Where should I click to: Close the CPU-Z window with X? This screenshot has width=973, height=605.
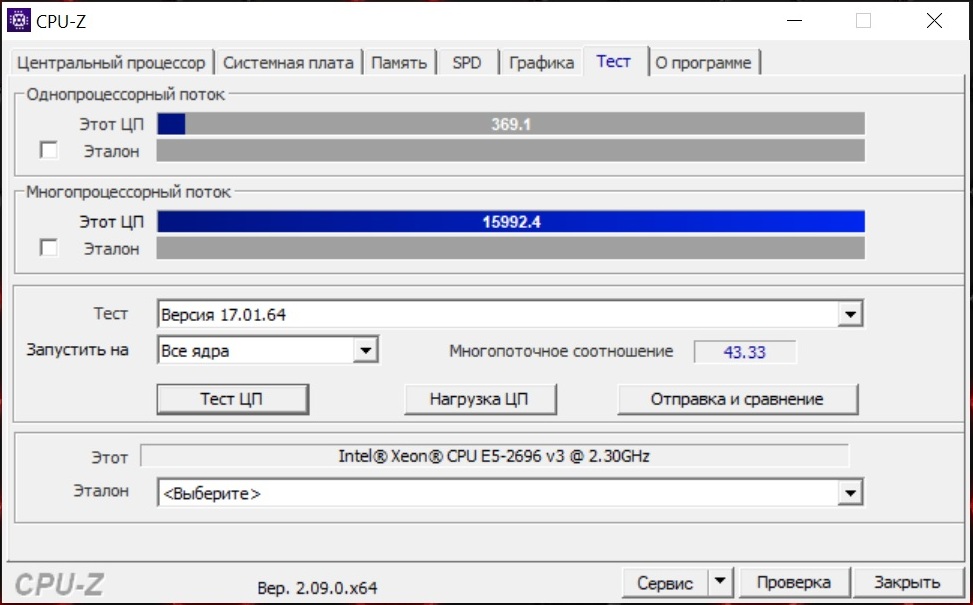pos(934,20)
